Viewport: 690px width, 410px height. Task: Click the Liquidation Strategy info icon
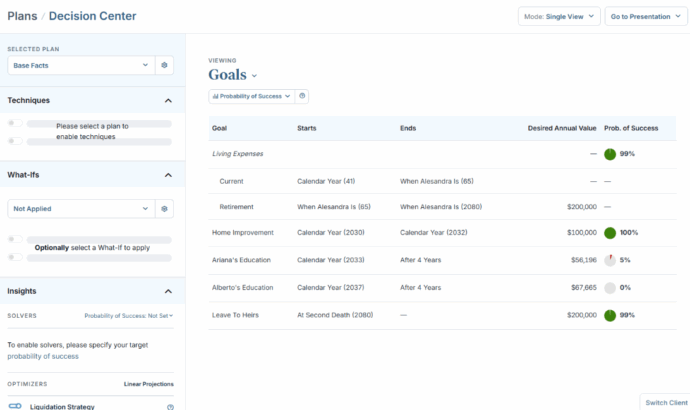pos(170,406)
